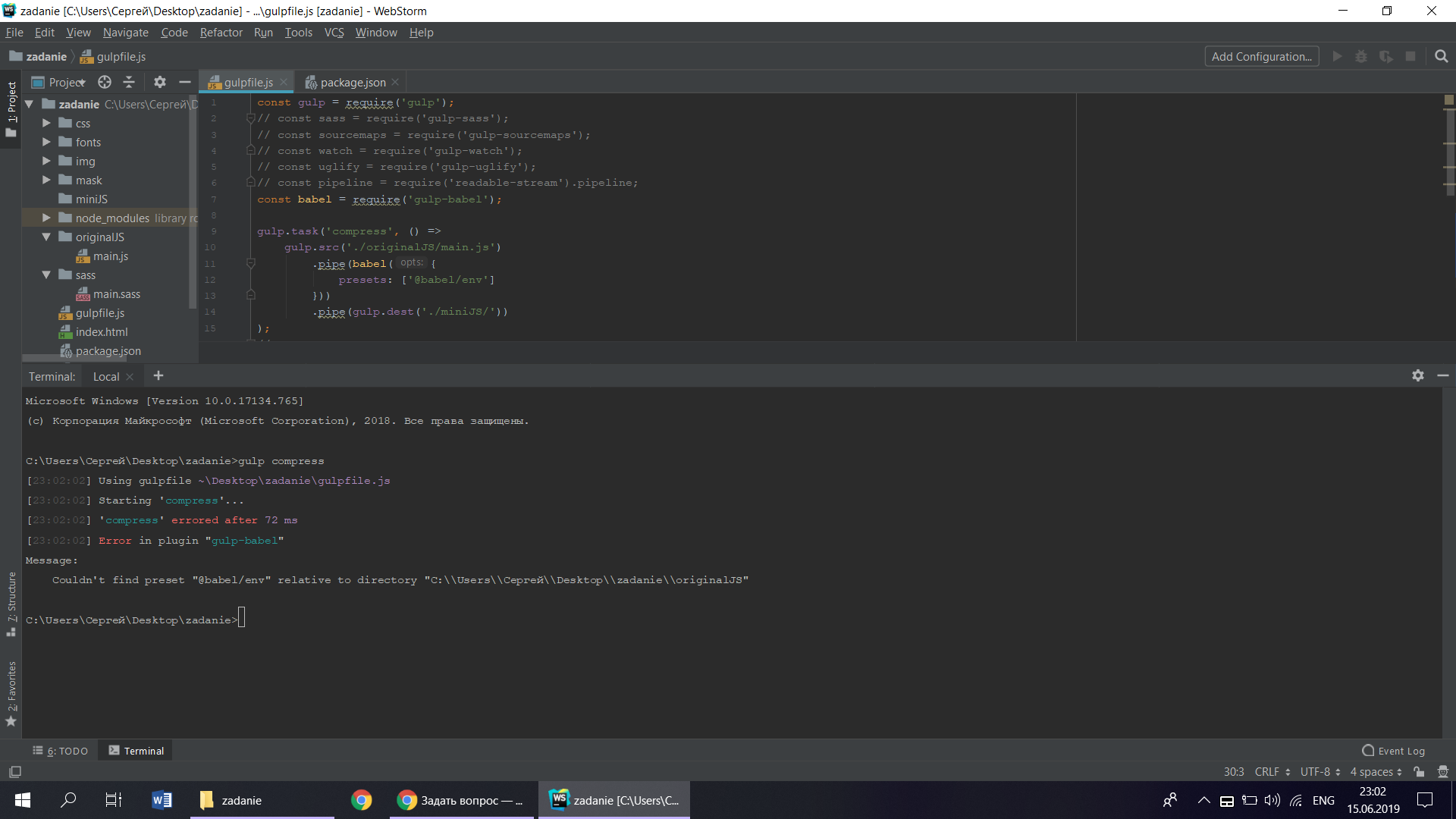This screenshot has height=819, width=1456.
Task: Click the code analysis indicator atop editor scrollbar
Action: [x=1448, y=100]
